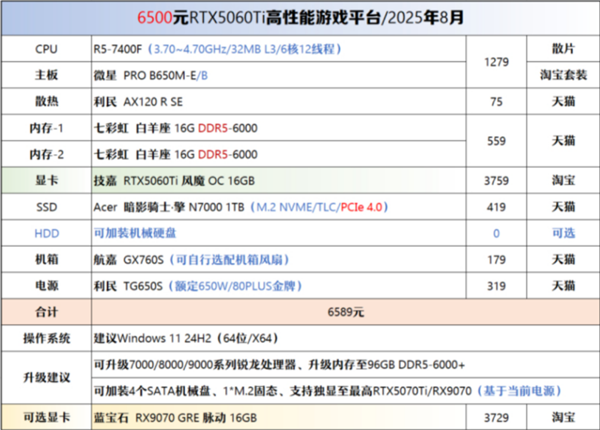Image resolution: width=600 pixels, height=430 pixels.
Task: Click 七彩虹 白羊座 memory in the 内存-2 row
Action: (x=279, y=154)
